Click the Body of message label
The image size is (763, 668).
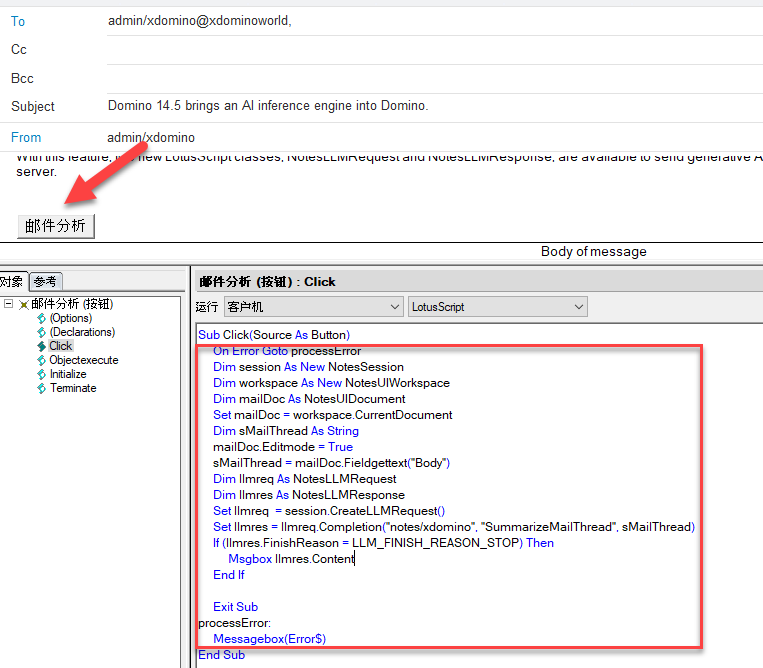click(594, 252)
